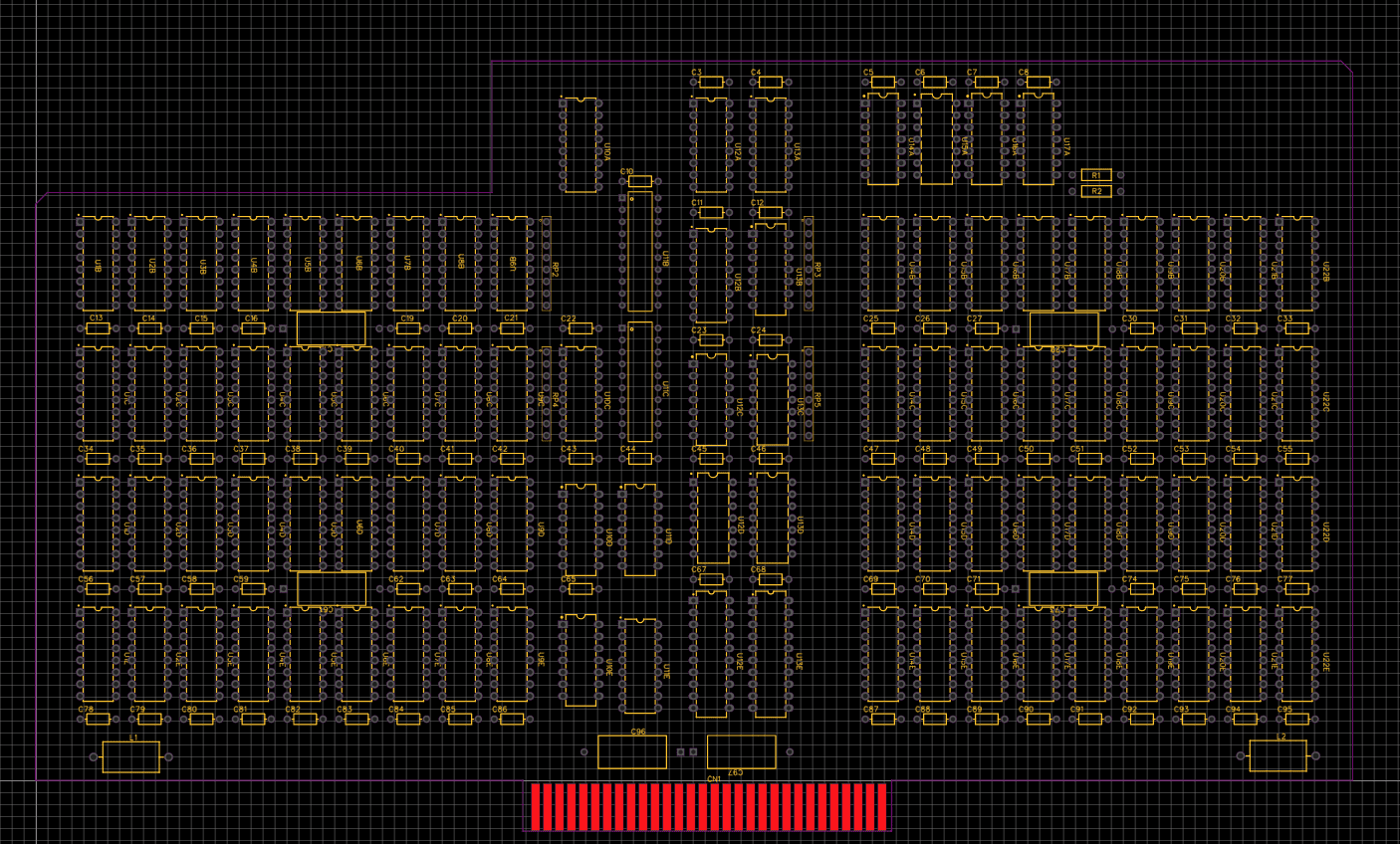Click capacitor C10 above U11B
Screen dimensions: 1400x844
[x=640, y=181]
